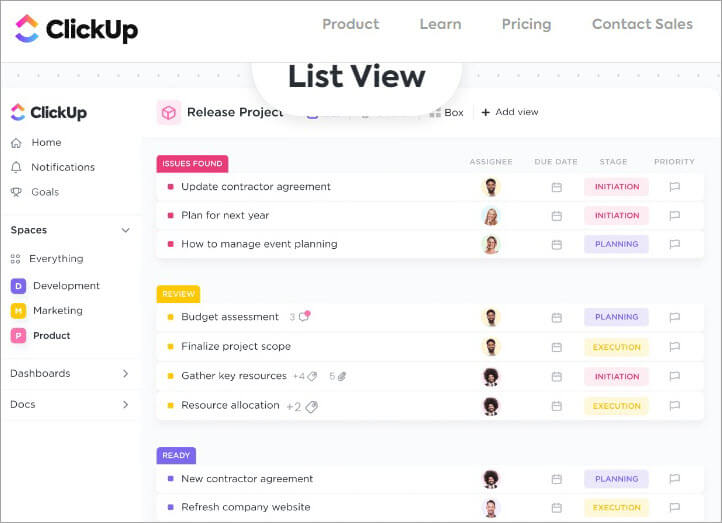
Task: Open Goals in the sidebar
Action: (45, 192)
